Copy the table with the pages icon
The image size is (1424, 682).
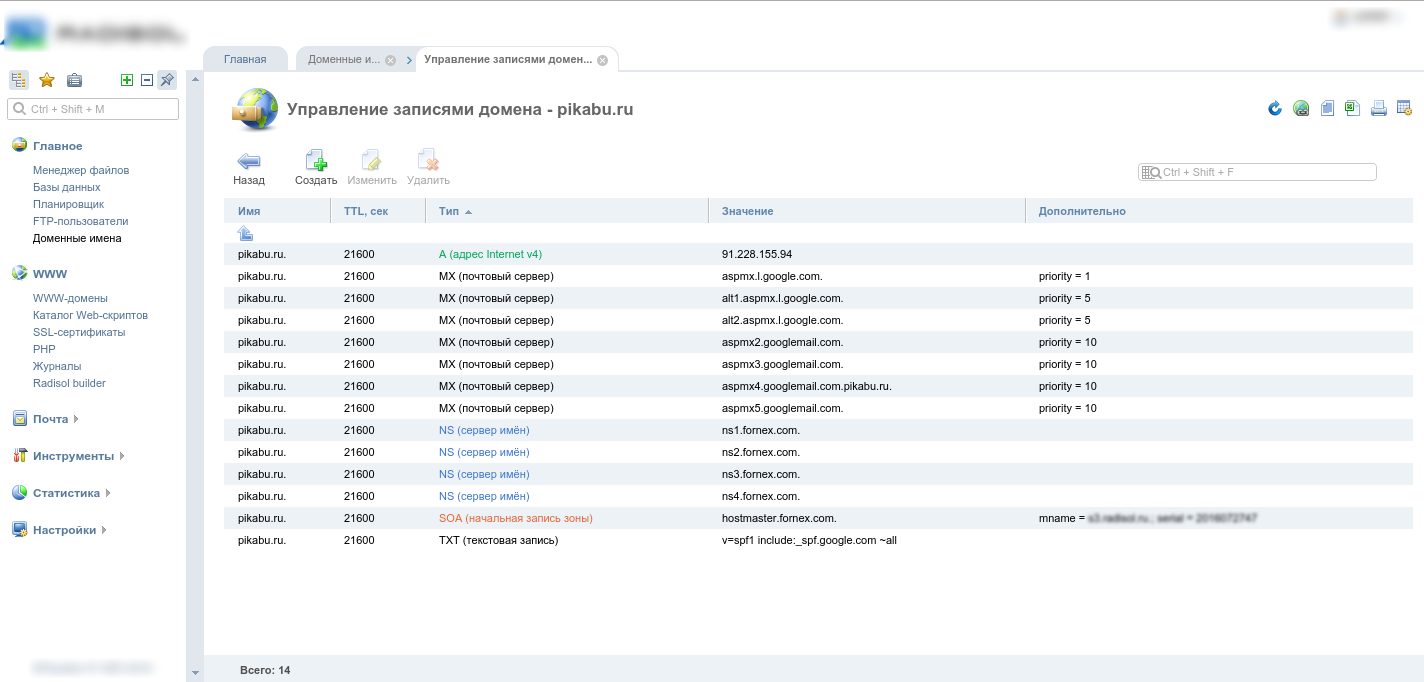click(1327, 108)
